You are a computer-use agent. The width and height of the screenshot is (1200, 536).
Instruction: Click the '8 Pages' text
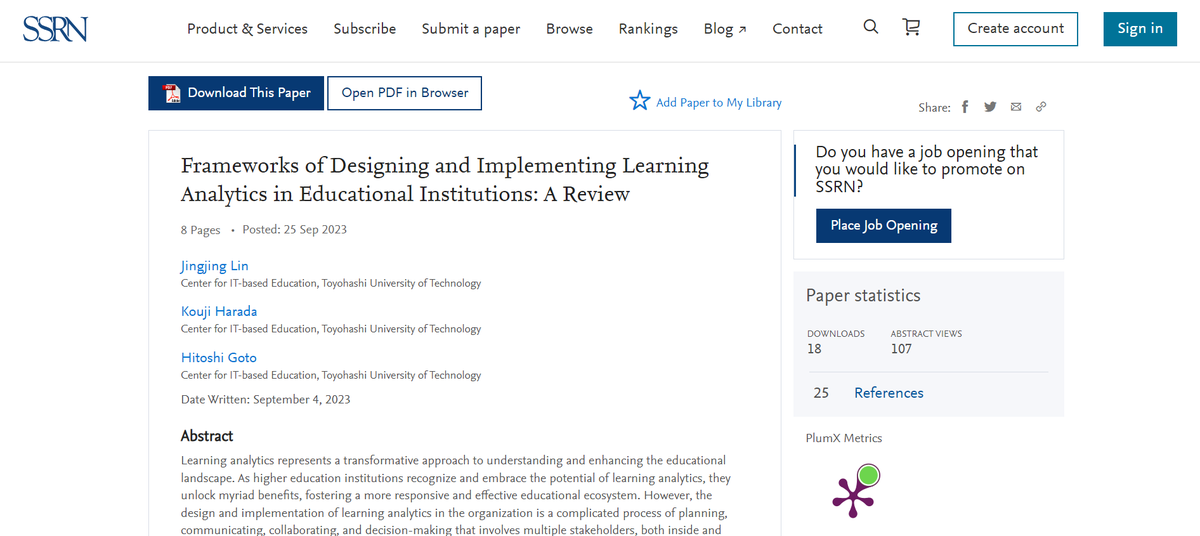(201, 230)
